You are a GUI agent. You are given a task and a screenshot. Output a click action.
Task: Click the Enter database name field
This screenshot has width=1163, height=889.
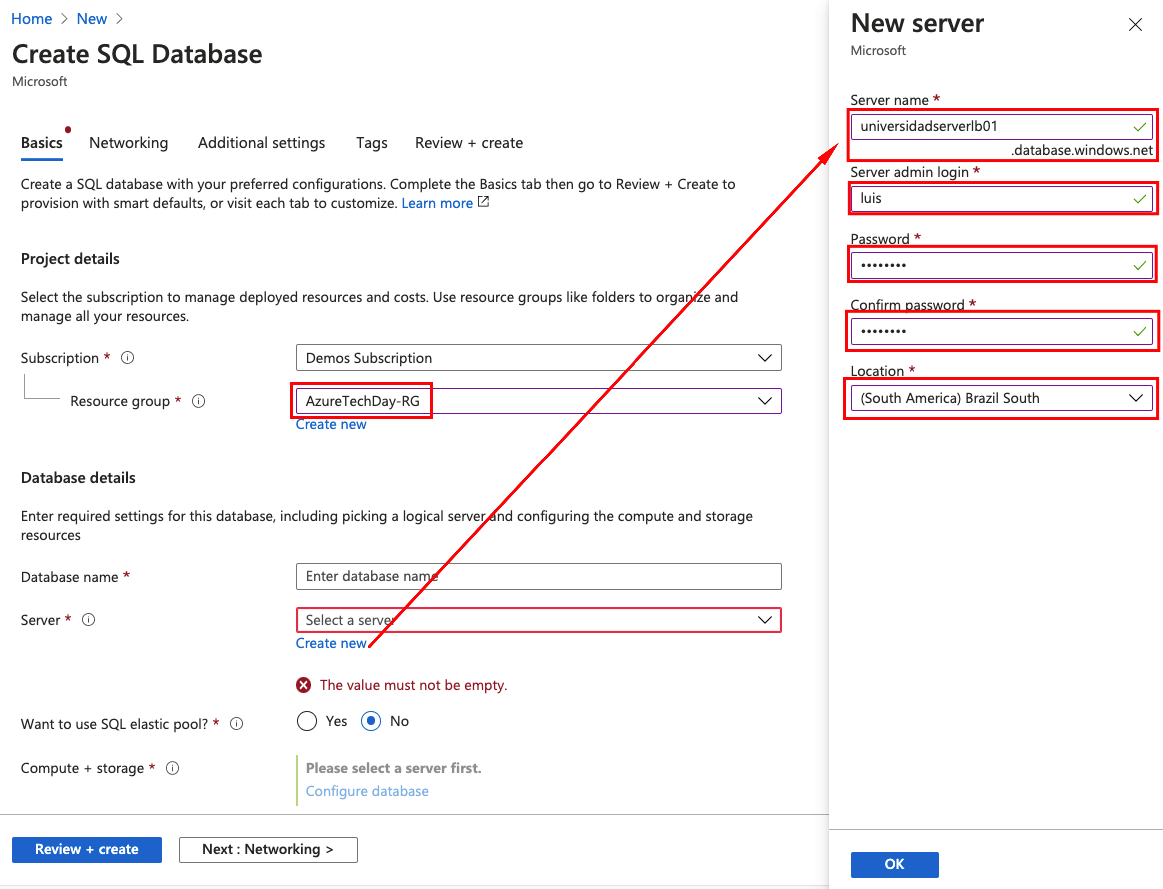pyautogui.click(x=538, y=576)
